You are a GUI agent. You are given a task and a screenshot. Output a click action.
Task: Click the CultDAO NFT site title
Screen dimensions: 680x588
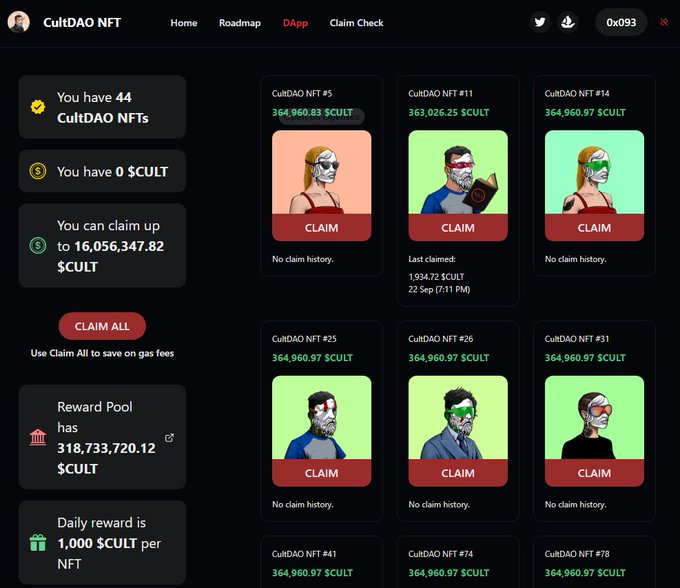point(82,23)
